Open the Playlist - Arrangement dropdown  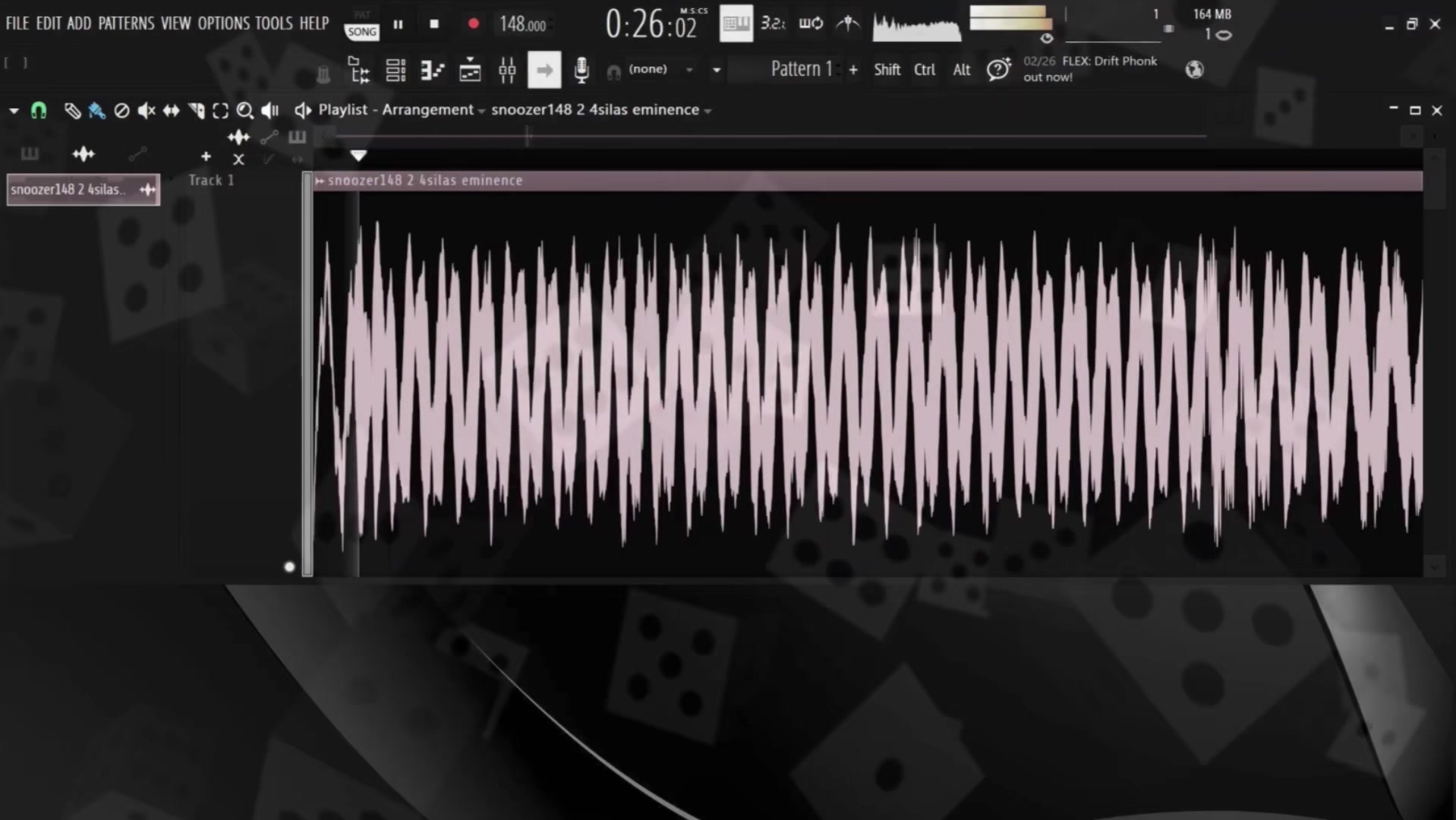pos(402,109)
